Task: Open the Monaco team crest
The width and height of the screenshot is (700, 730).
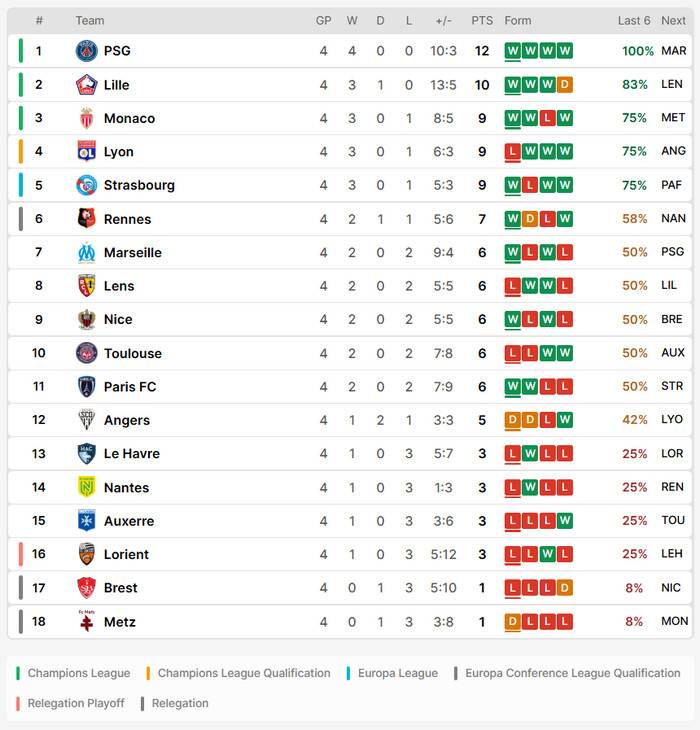Action: (x=87, y=118)
